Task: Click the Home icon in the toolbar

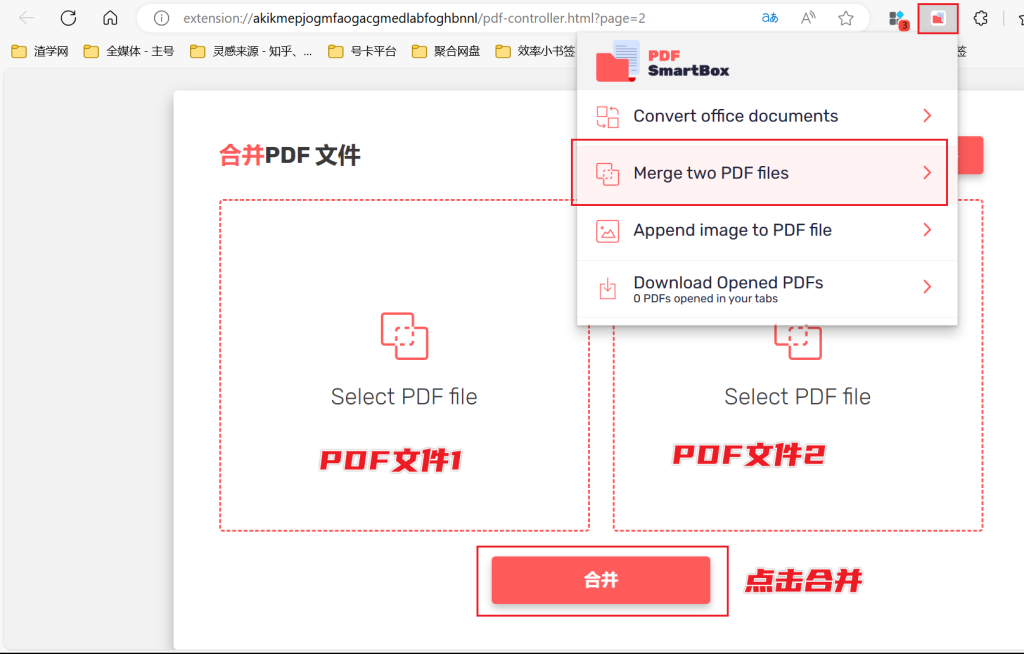Action: pos(110,17)
